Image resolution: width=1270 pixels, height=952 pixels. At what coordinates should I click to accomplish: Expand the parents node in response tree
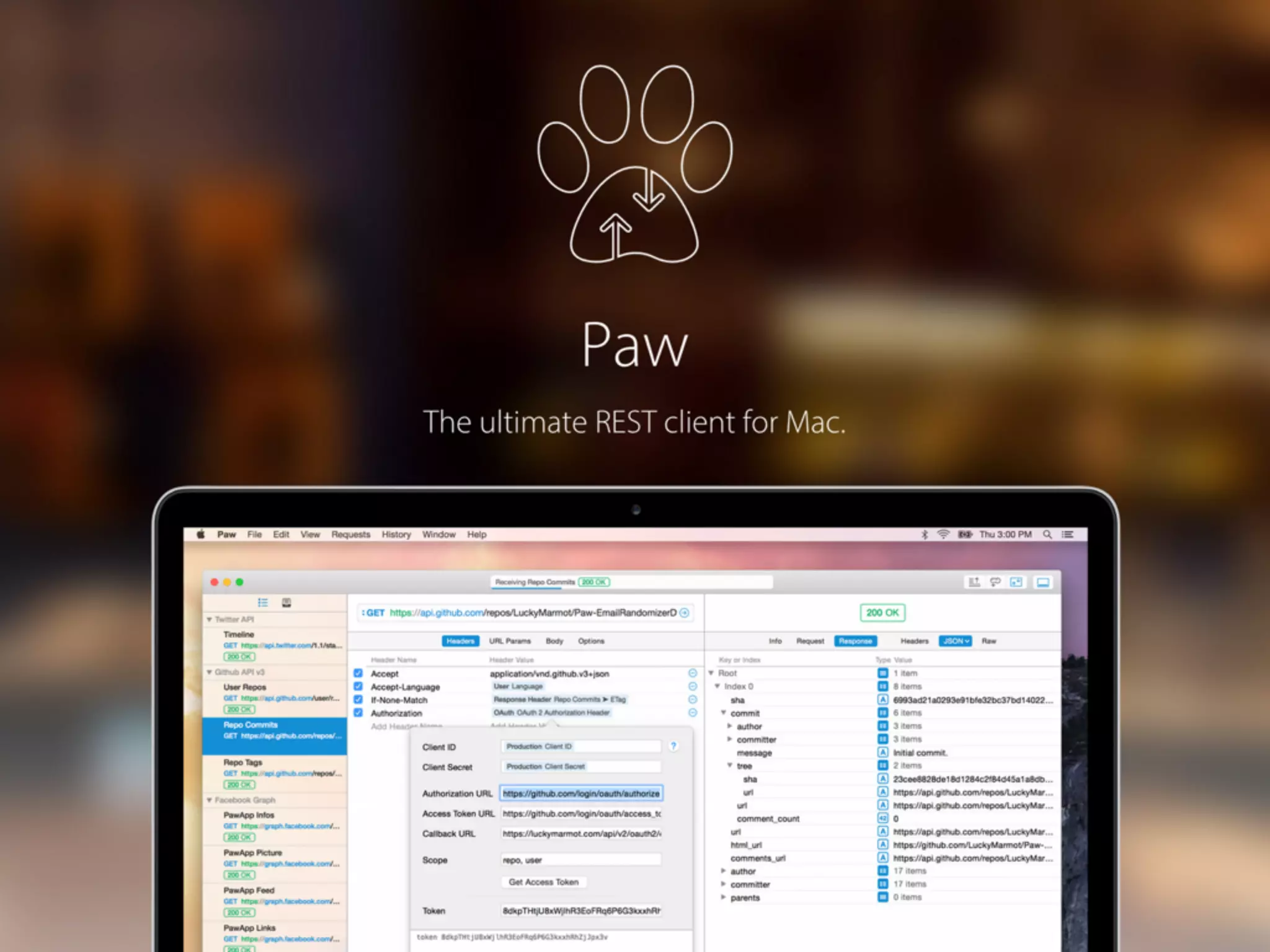point(723,897)
